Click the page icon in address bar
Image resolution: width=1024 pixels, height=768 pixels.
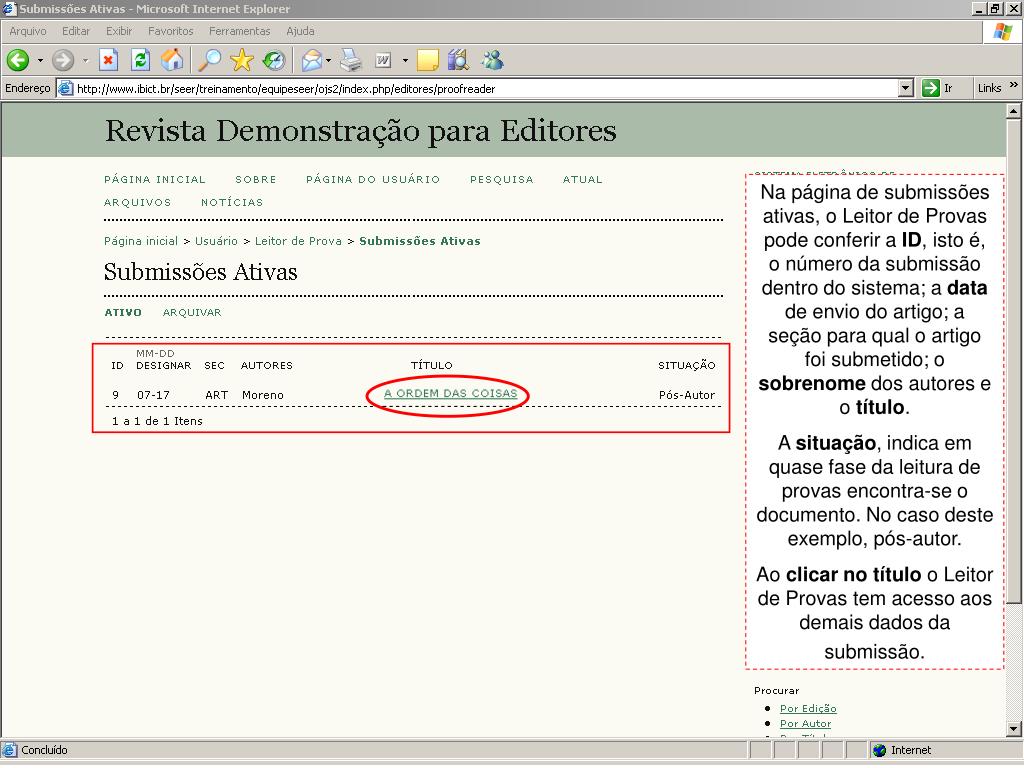click(65, 88)
